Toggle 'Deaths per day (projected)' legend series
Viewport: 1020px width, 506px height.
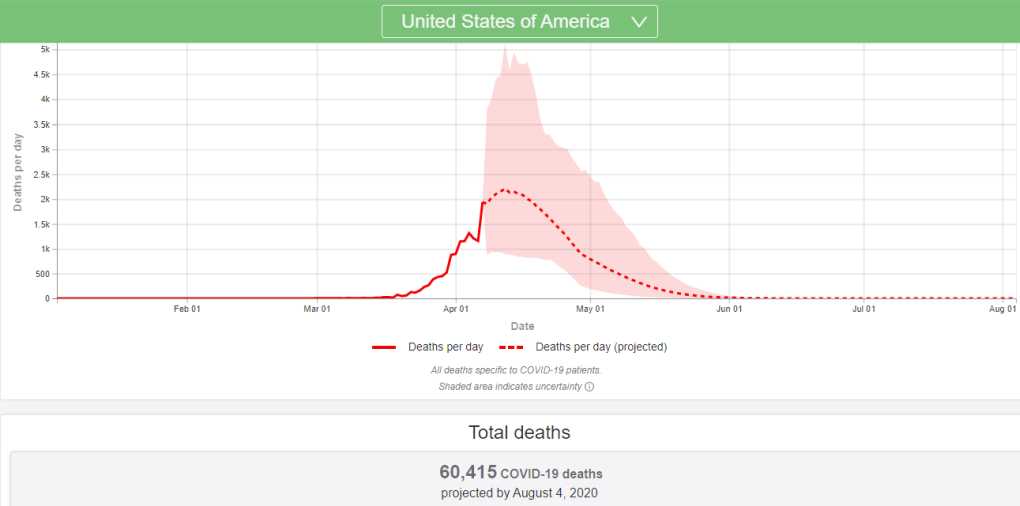click(601, 347)
